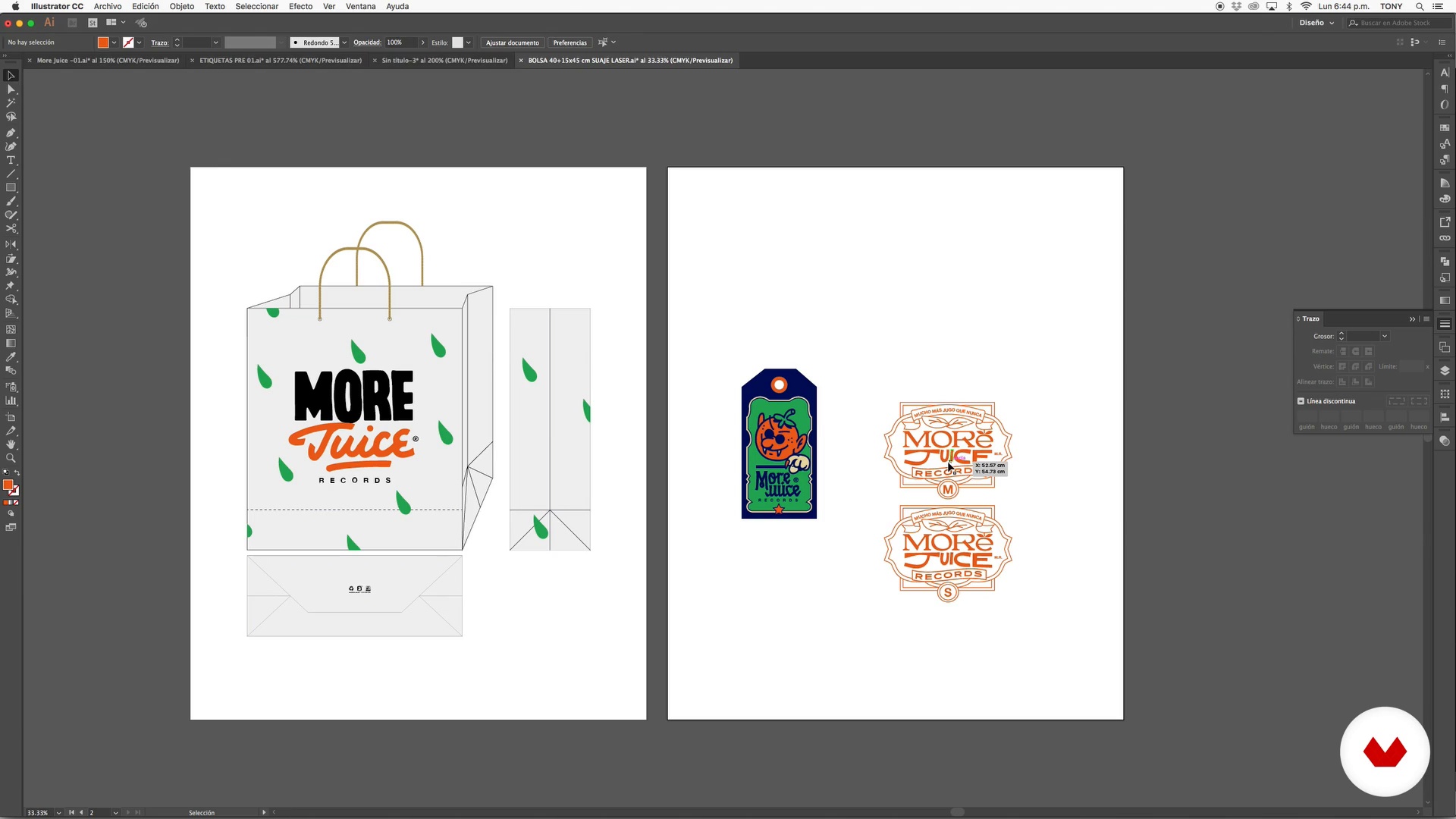The height and width of the screenshot is (819, 1456).
Task: Open the Ventana menu
Action: tap(361, 6)
